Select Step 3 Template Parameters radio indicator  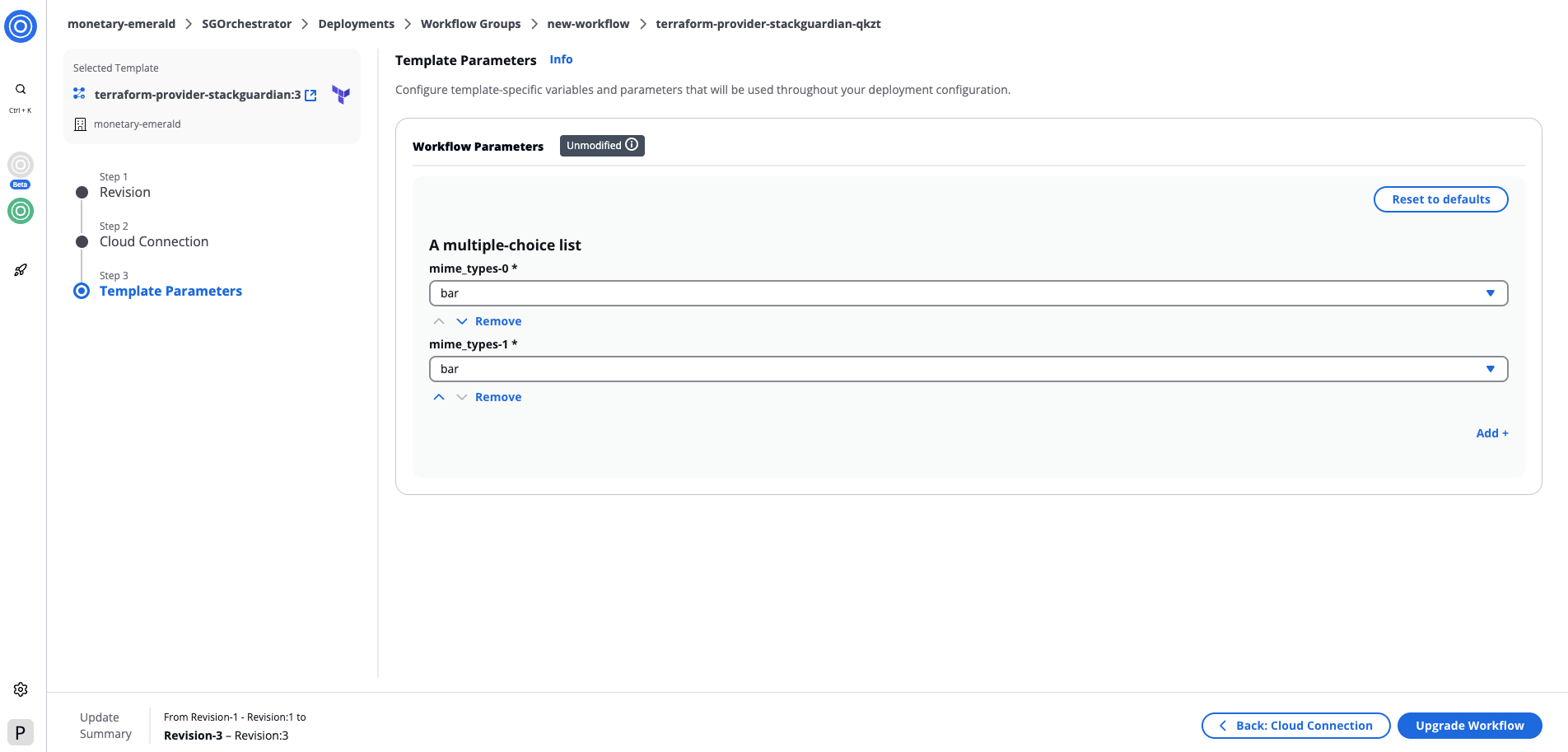tap(81, 291)
